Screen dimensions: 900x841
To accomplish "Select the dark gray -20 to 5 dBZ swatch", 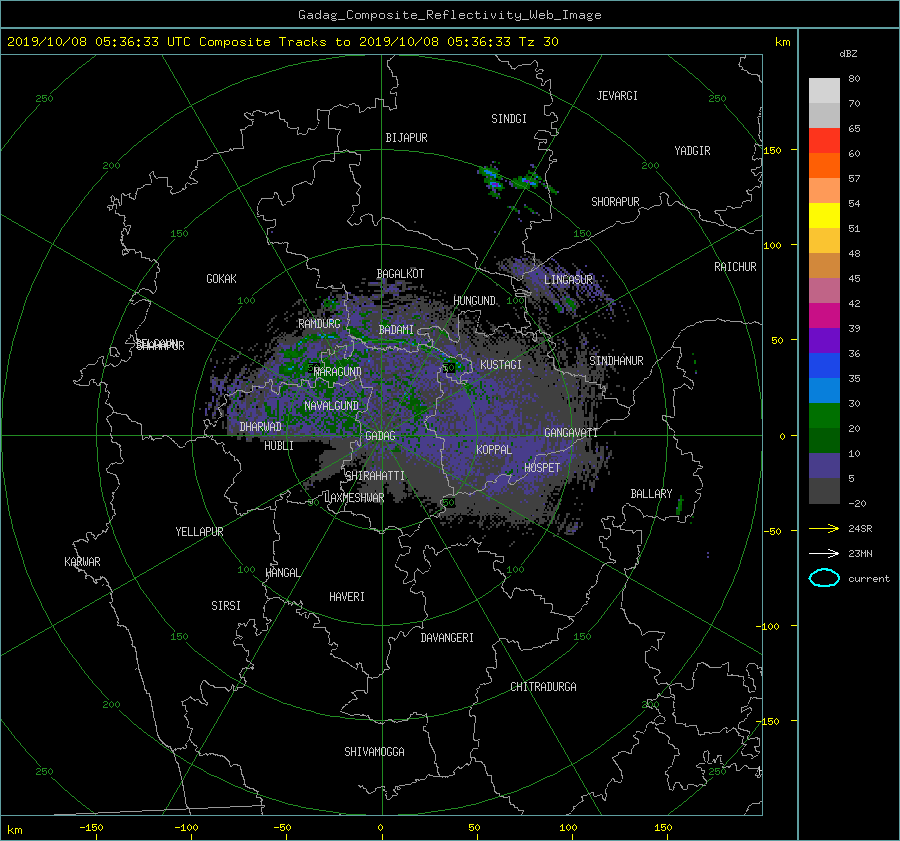I will click(824, 491).
